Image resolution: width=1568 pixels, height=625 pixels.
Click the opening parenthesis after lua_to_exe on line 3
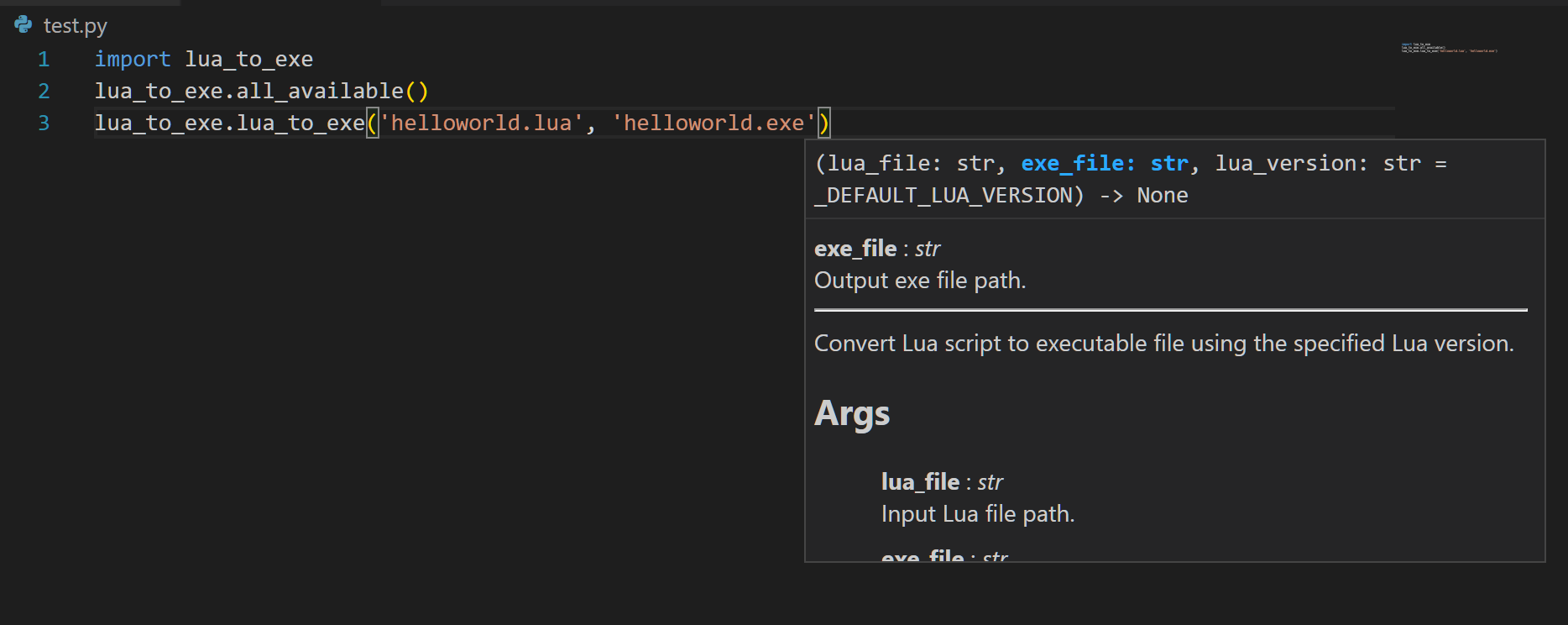pos(372,123)
